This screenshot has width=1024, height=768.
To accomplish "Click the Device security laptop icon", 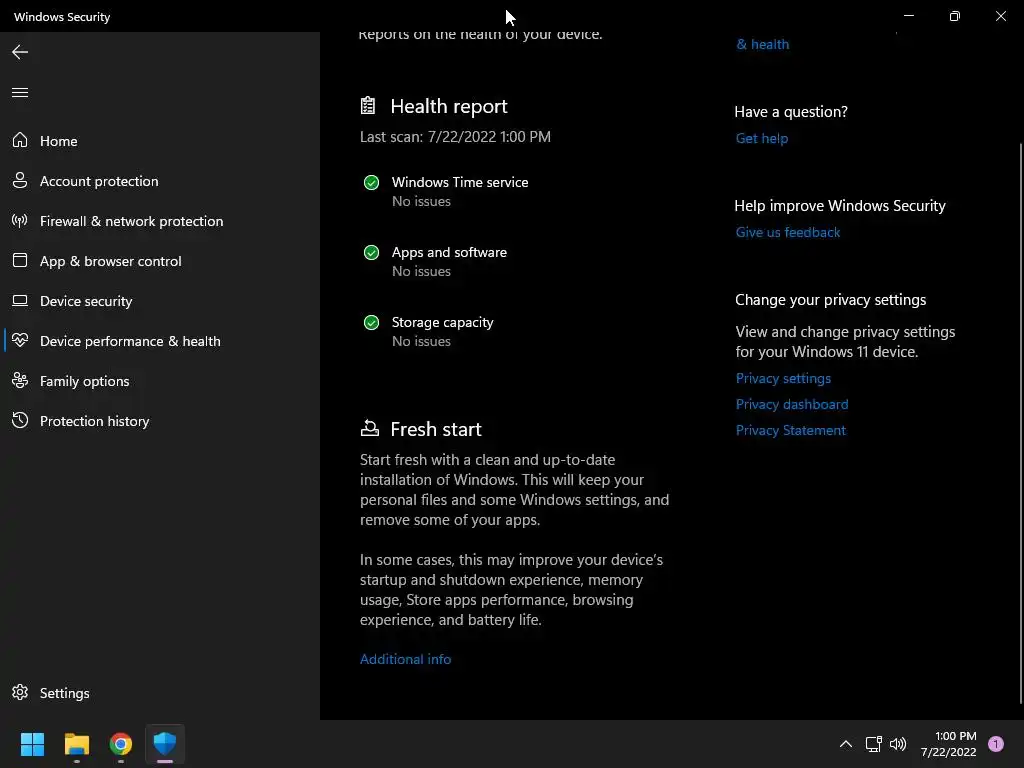I will point(20,300).
